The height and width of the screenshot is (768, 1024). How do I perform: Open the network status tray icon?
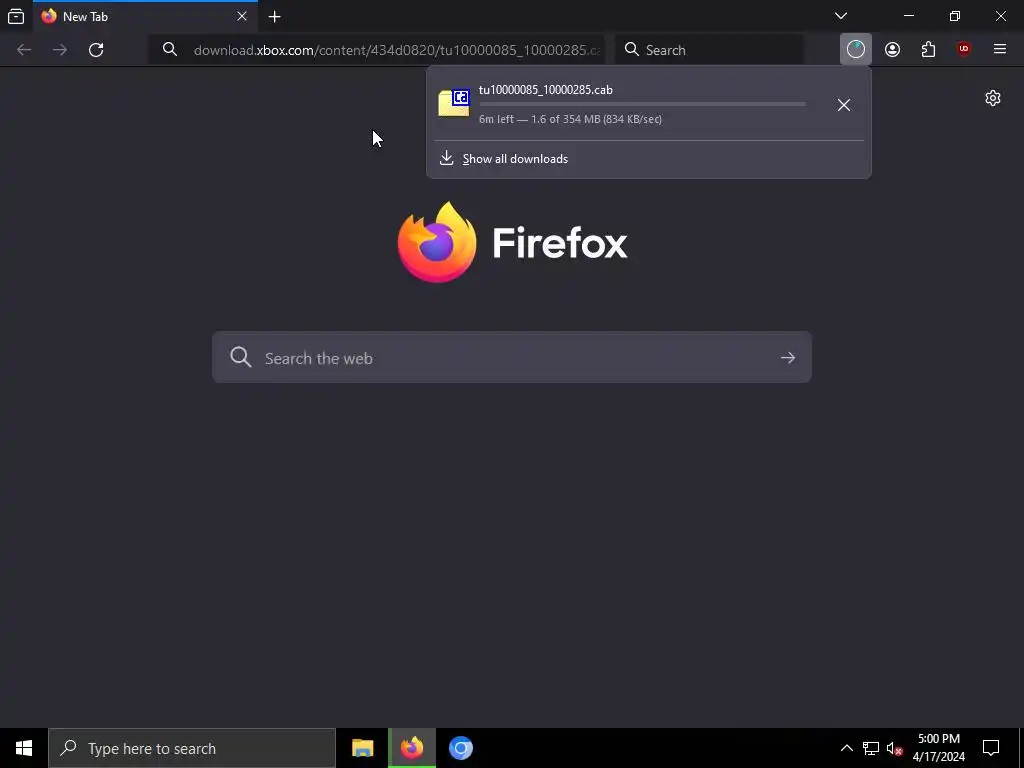coord(871,748)
